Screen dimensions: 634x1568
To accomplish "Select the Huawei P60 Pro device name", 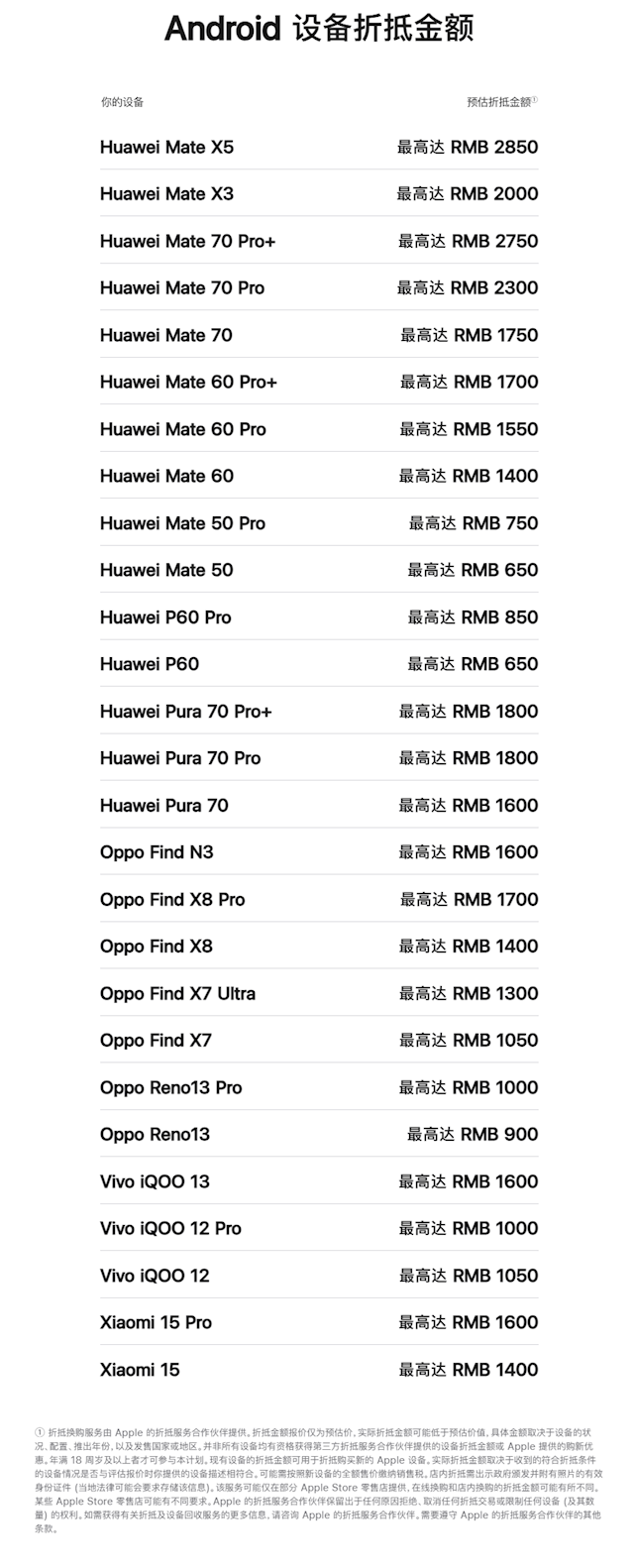I will click(165, 617).
